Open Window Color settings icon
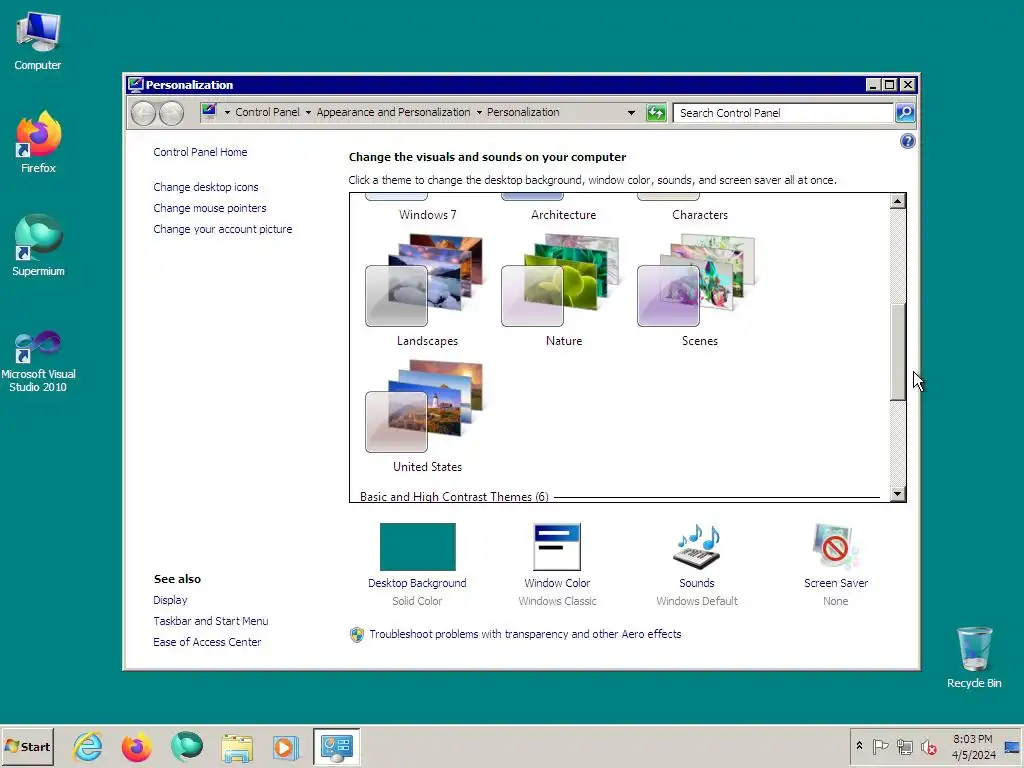The height and width of the screenshot is (768, 1024). [x=557, y=547]
